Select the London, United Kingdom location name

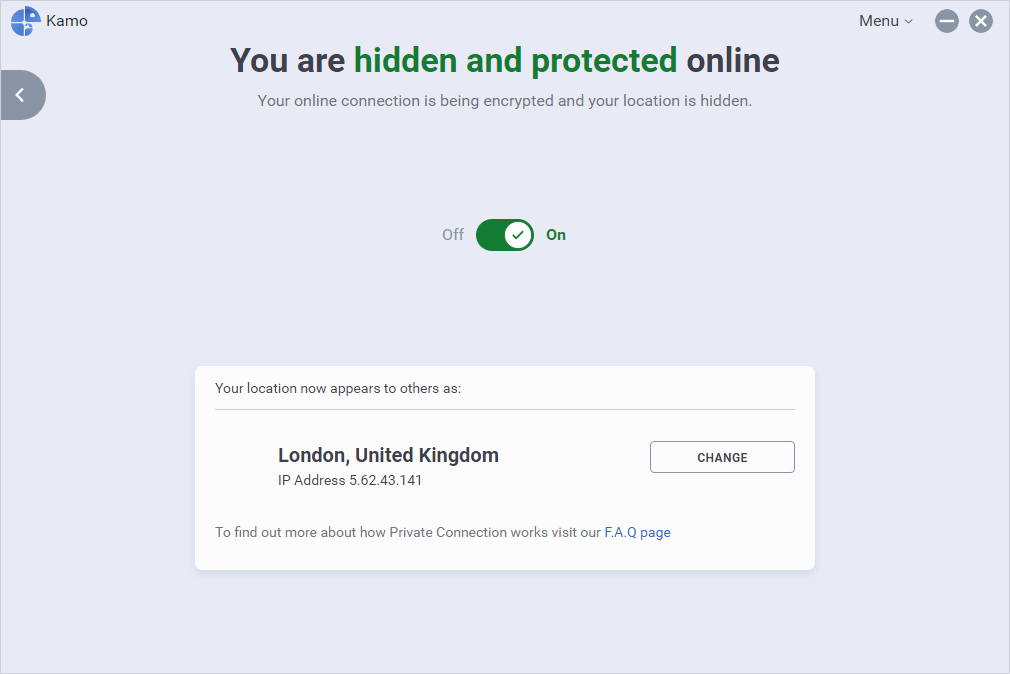pos(388,455)
